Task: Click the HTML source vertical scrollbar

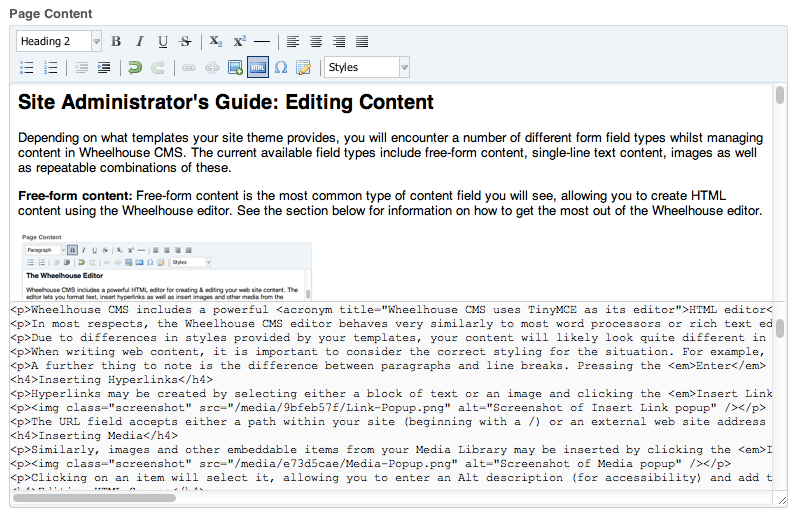Action: [x=780, y=328]
